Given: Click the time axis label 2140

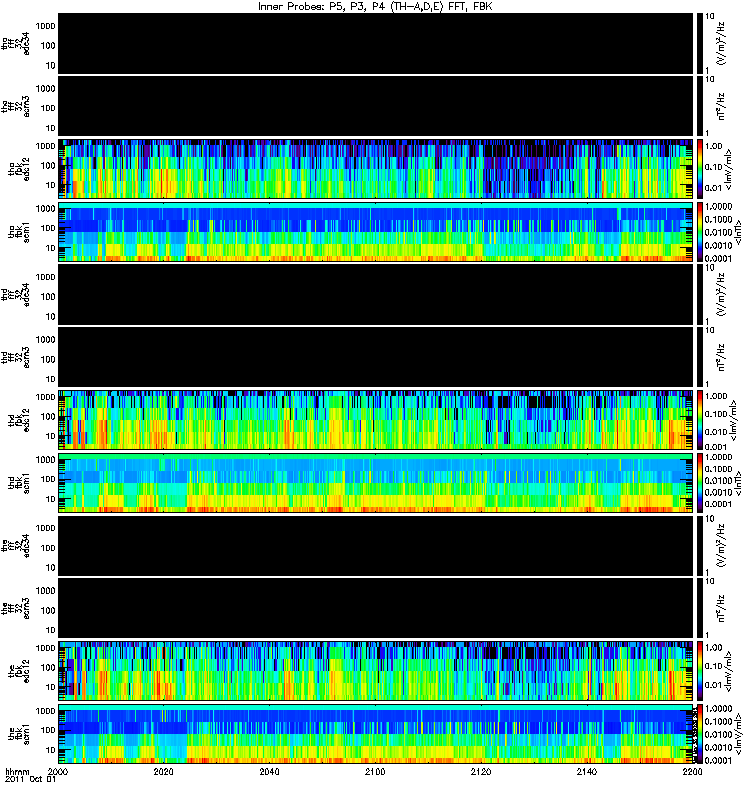Looking at the screenshot, I should [587, 771].
